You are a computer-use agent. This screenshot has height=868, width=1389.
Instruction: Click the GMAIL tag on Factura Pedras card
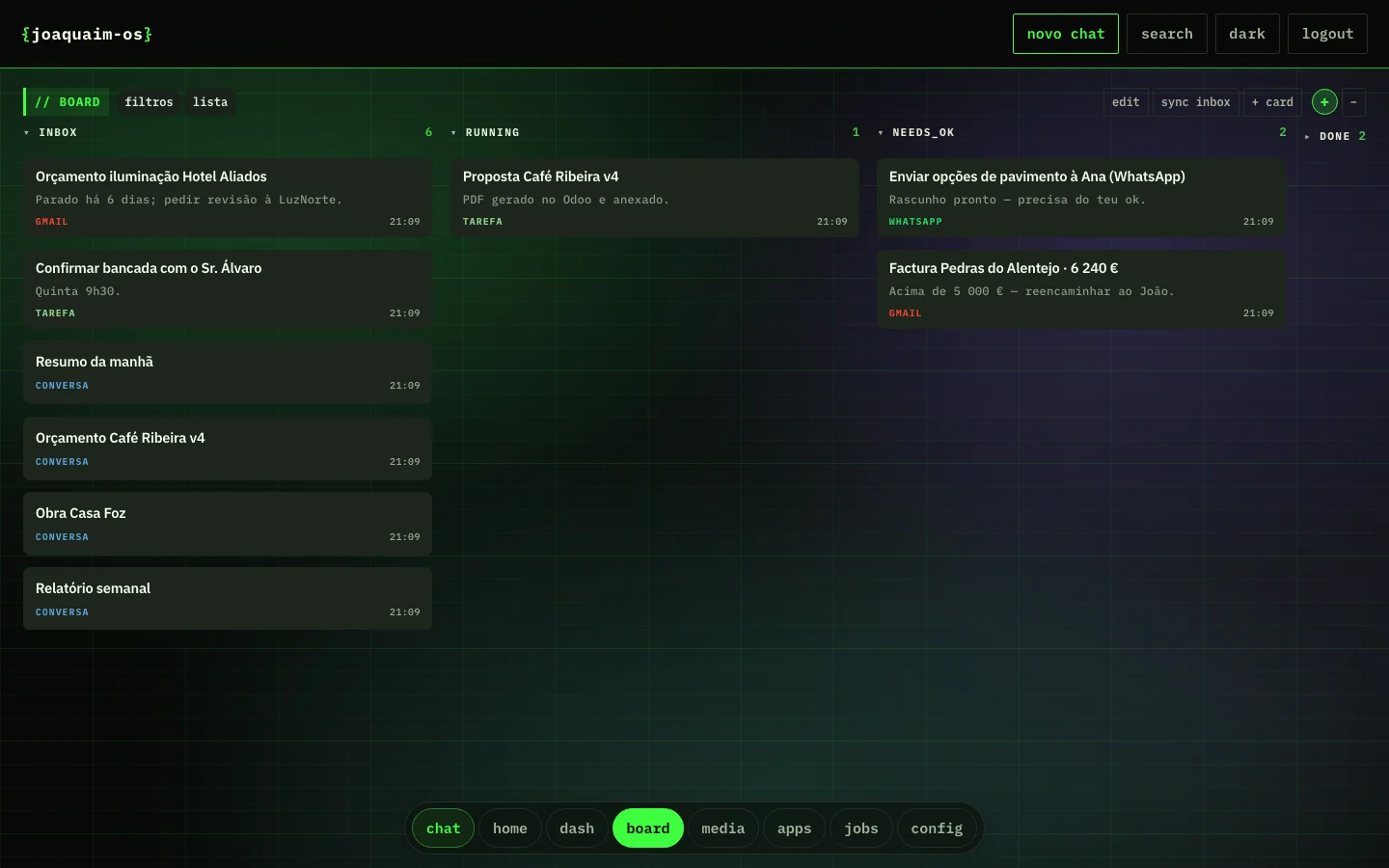point(906,313)
